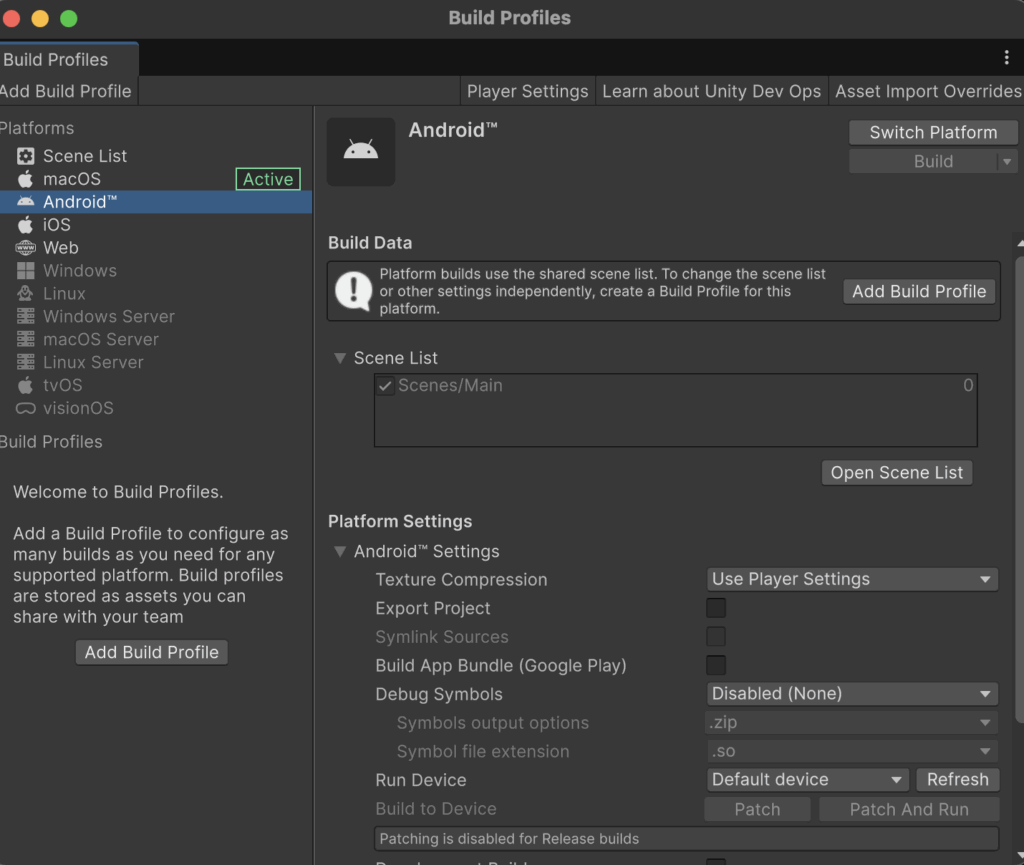Toggle the Scenes/Main scene checkbox
Image resolution: width=1024 pixels, height=865 pixels.
(385, 386)
